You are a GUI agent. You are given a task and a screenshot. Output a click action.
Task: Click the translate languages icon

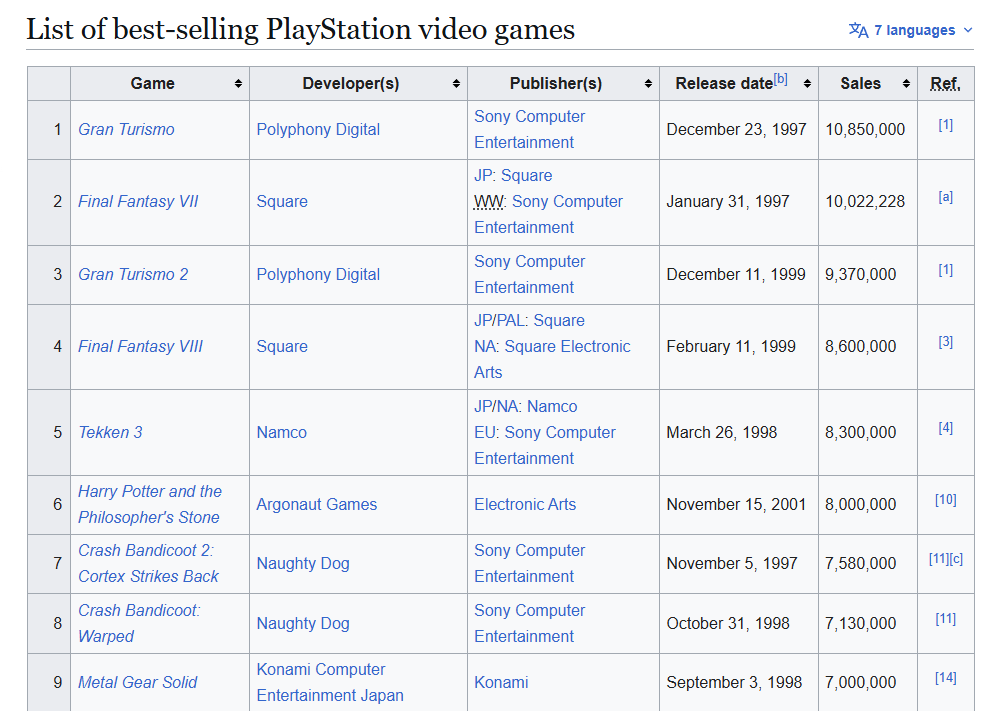(x=858, y=30)
